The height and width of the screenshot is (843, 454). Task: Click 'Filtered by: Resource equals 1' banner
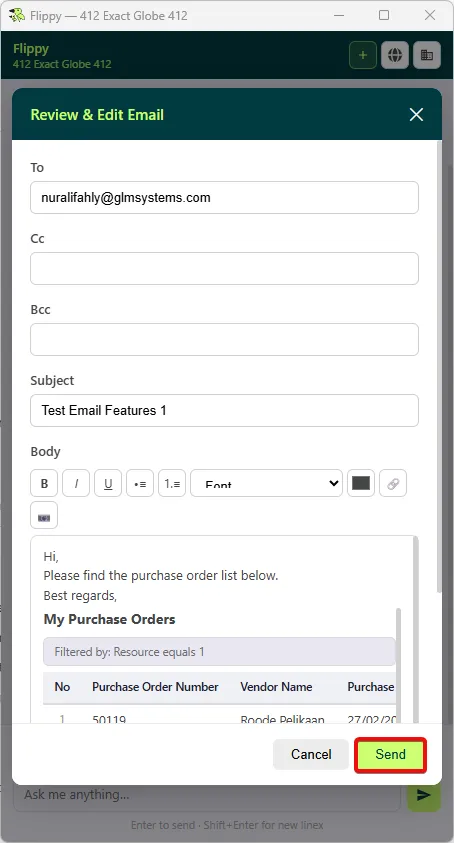click(x=219, y=652)
